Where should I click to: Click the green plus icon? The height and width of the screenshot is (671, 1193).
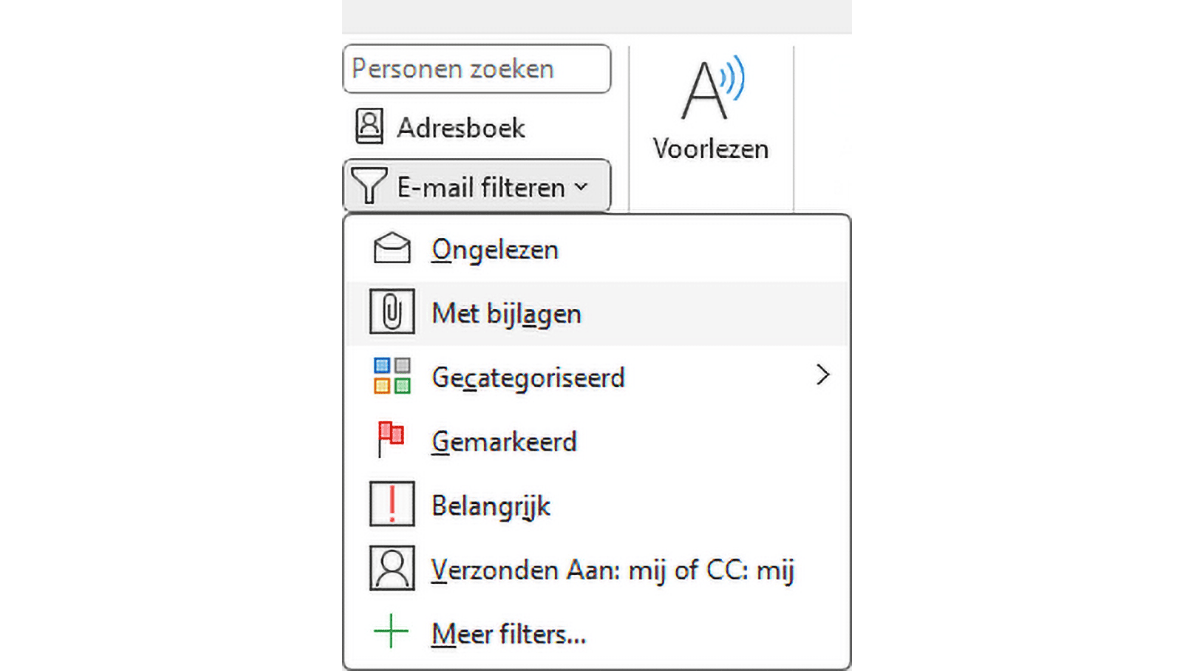click(x=391, y=632)
